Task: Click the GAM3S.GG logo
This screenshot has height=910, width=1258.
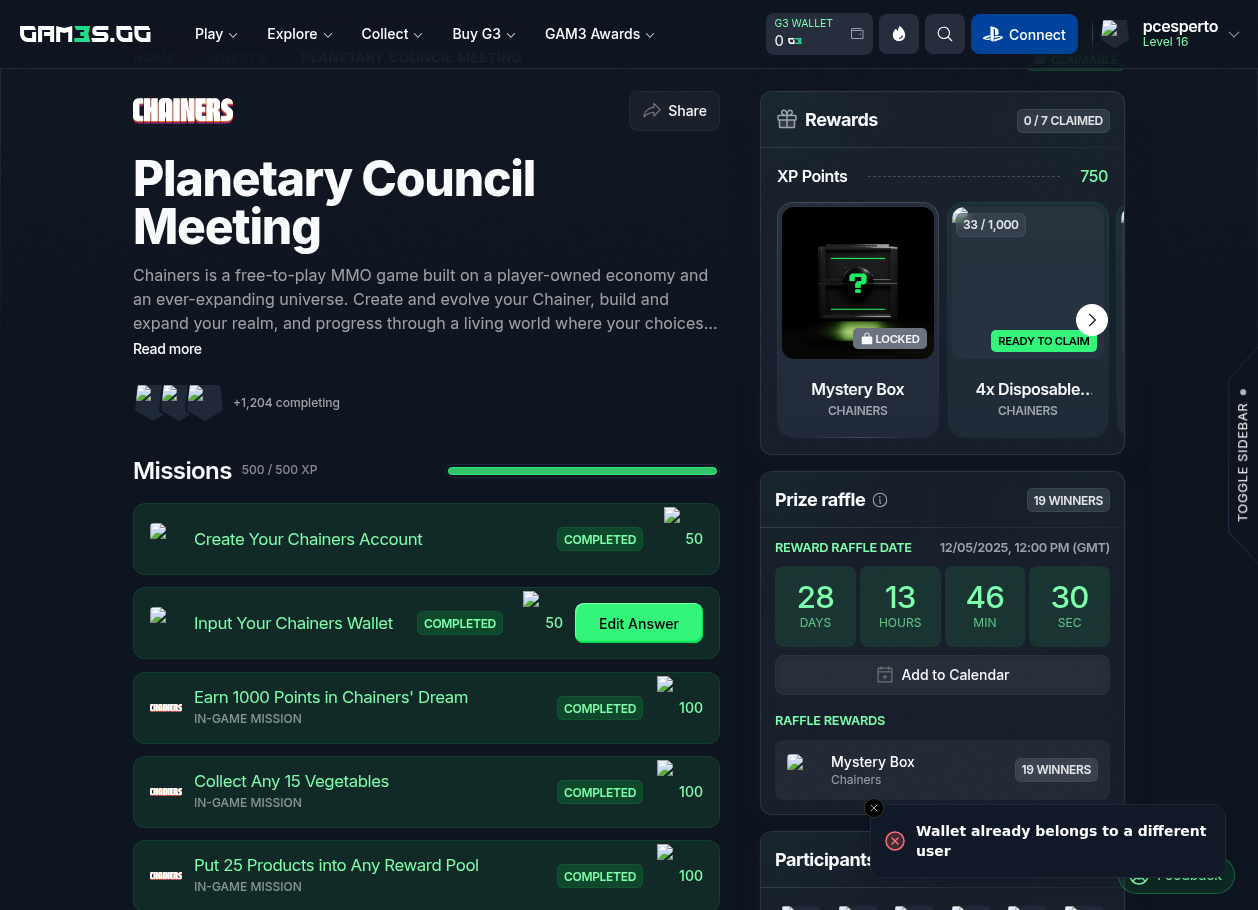Action: 85,34
